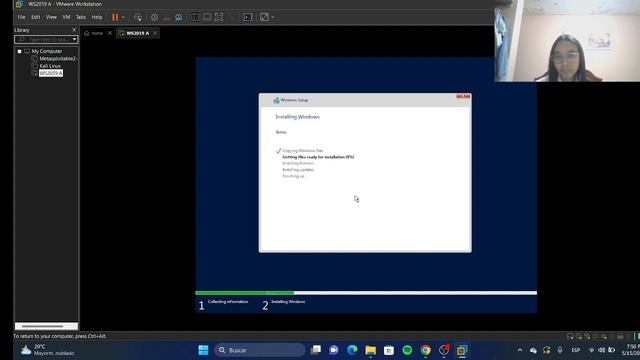Open the power options dropdown next to pause
Viewport: 640px width, 360px height.
[123, 17]
